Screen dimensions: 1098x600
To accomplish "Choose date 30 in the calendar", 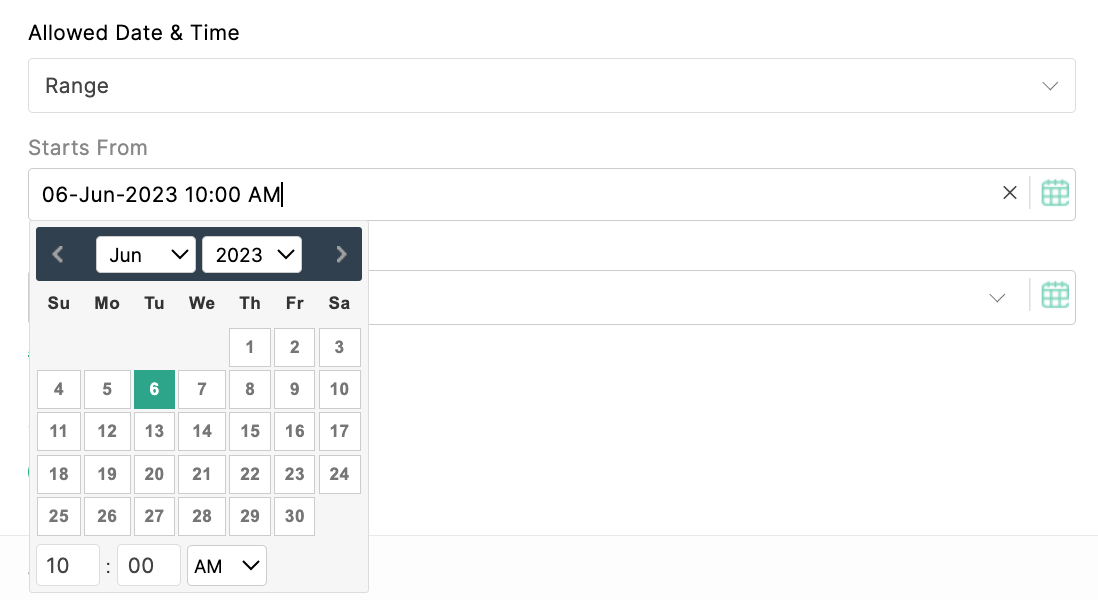I will click(295, 516).
